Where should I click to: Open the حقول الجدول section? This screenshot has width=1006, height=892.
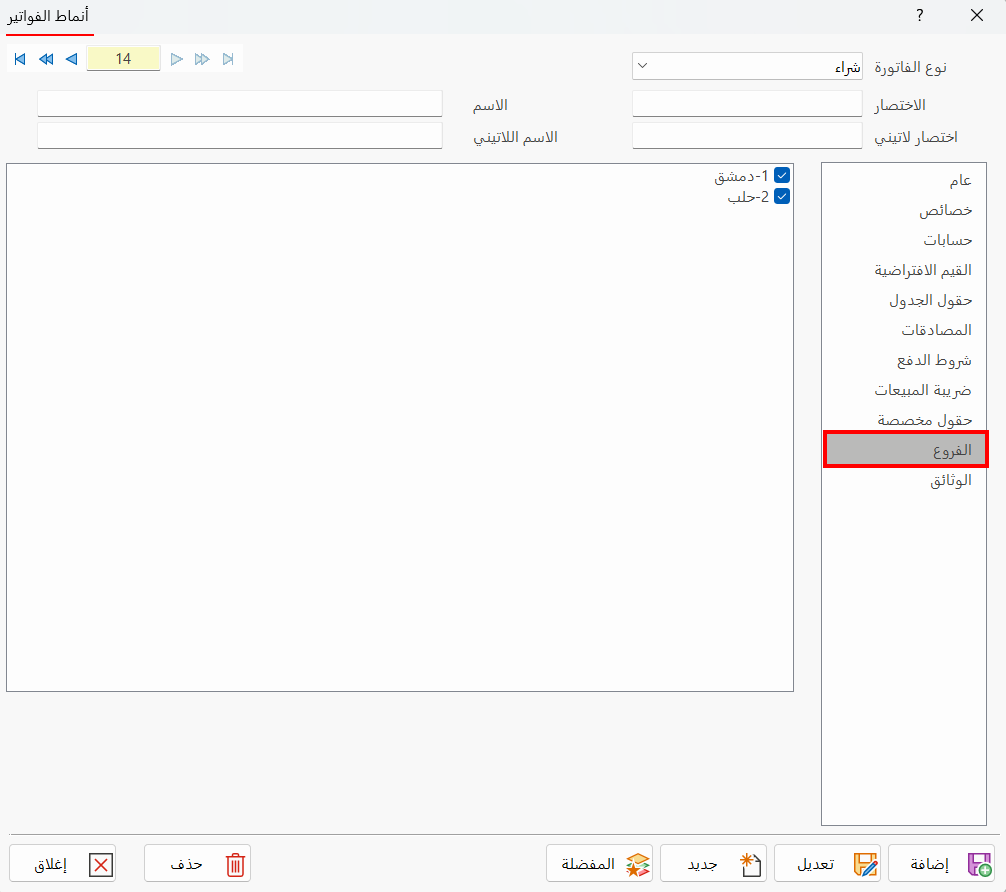click(904, 300)
